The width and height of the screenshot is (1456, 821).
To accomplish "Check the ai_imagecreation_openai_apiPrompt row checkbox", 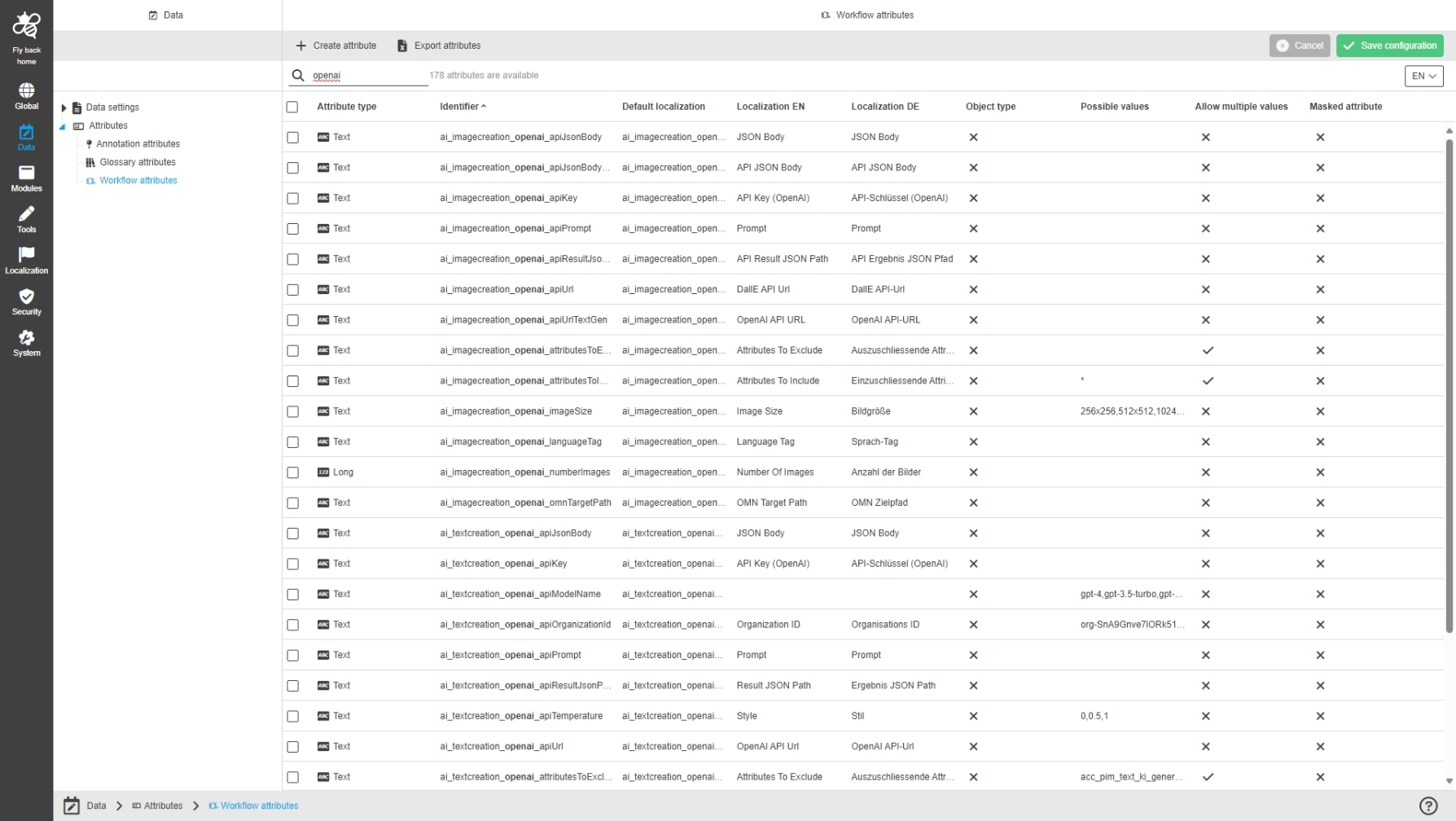I will 293,229.
